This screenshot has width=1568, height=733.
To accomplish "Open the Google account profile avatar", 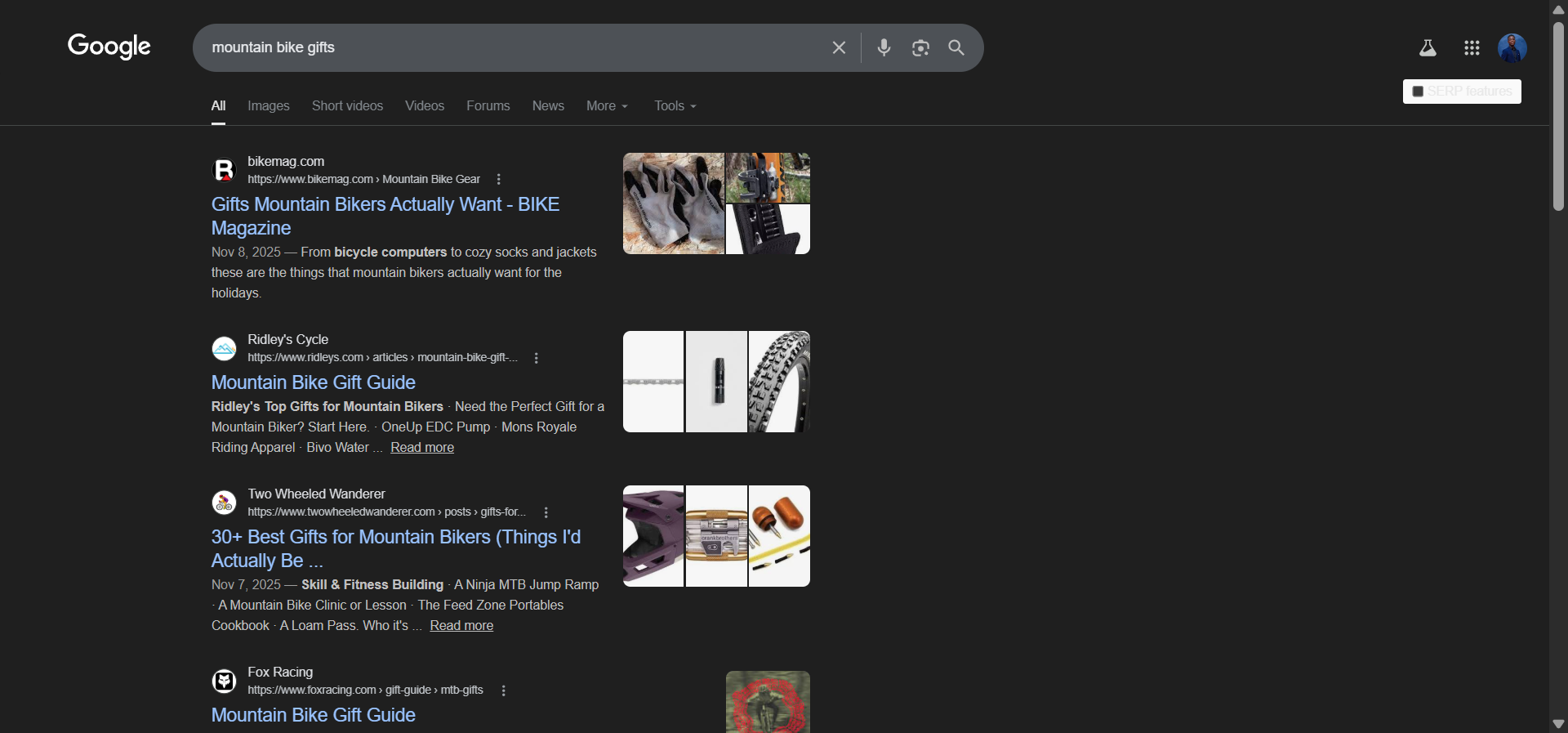I will [1512, 48].
